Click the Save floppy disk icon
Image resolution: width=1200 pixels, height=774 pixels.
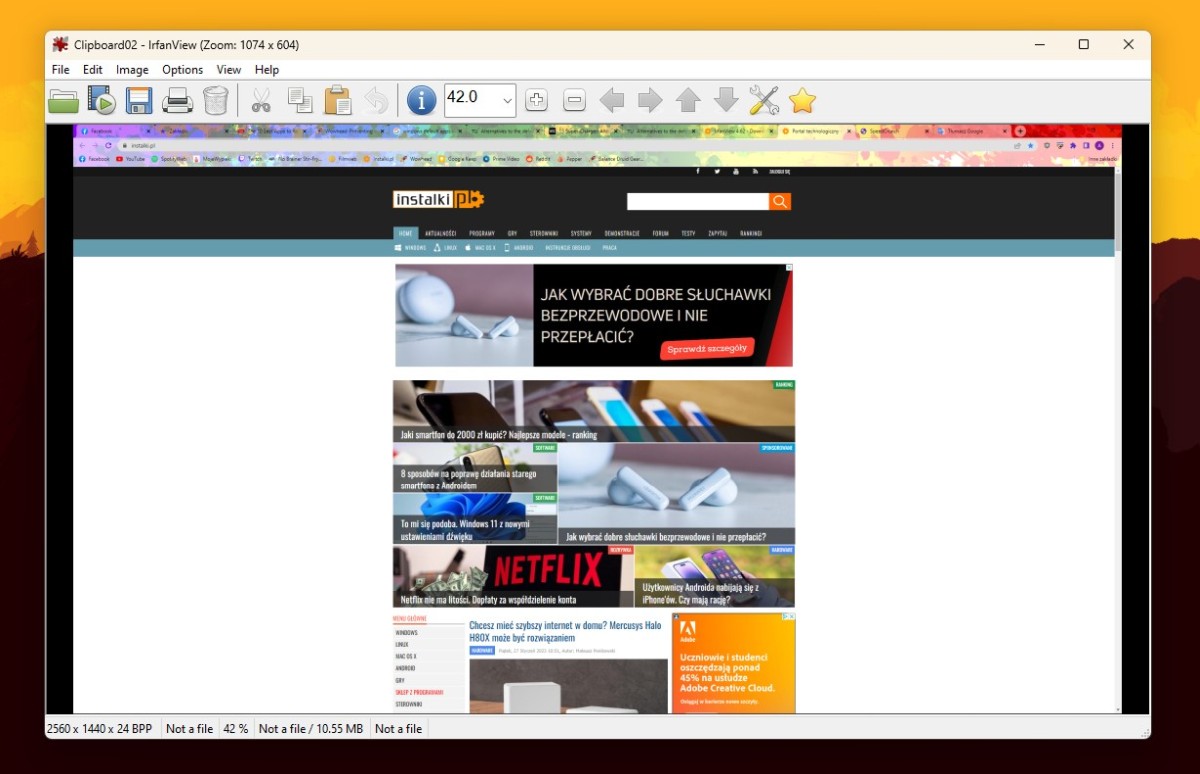(138, 100)
